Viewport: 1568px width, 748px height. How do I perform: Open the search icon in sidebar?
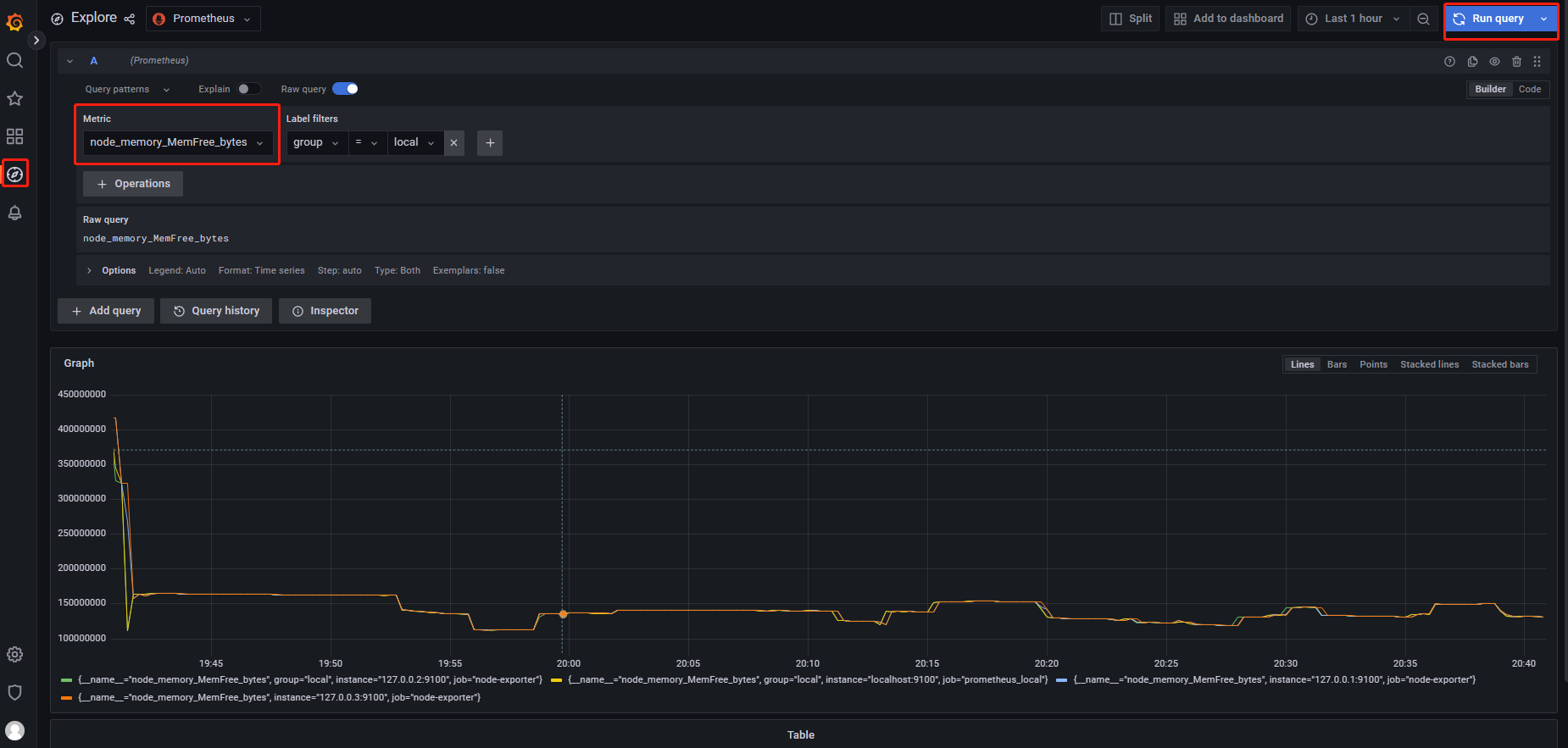click(x=14, y=60)
